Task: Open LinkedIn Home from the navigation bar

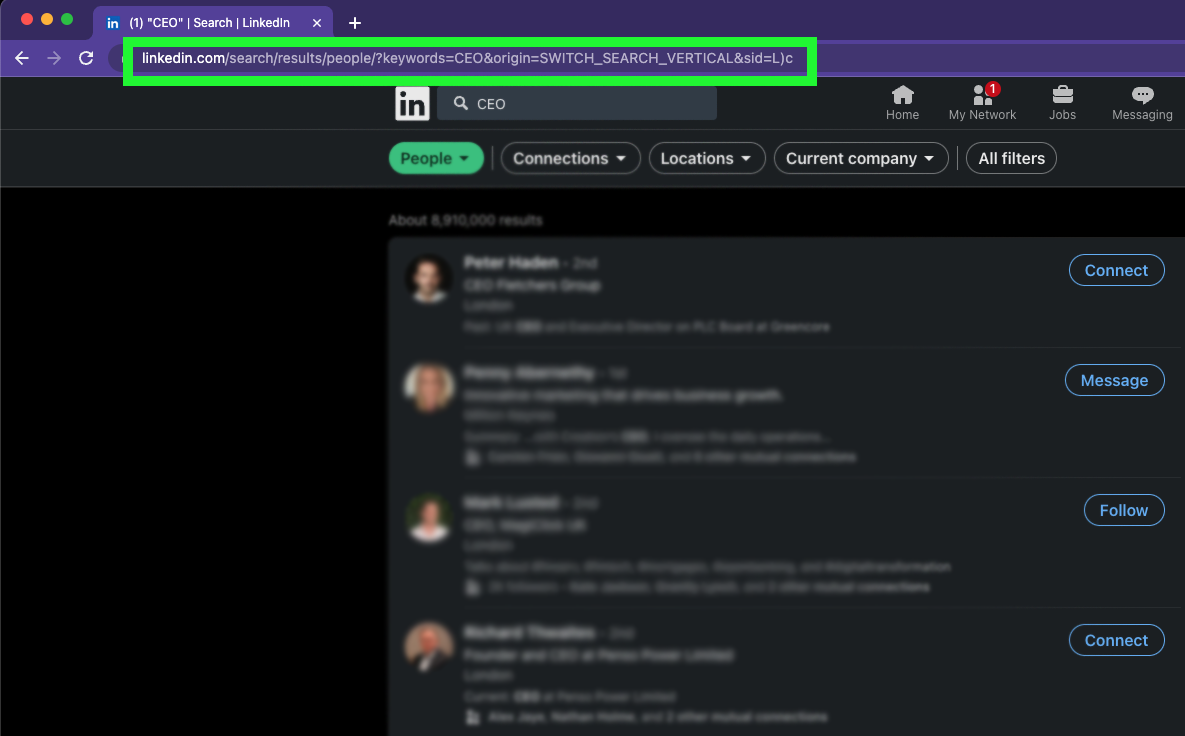Action: click(x=902, y=102)
